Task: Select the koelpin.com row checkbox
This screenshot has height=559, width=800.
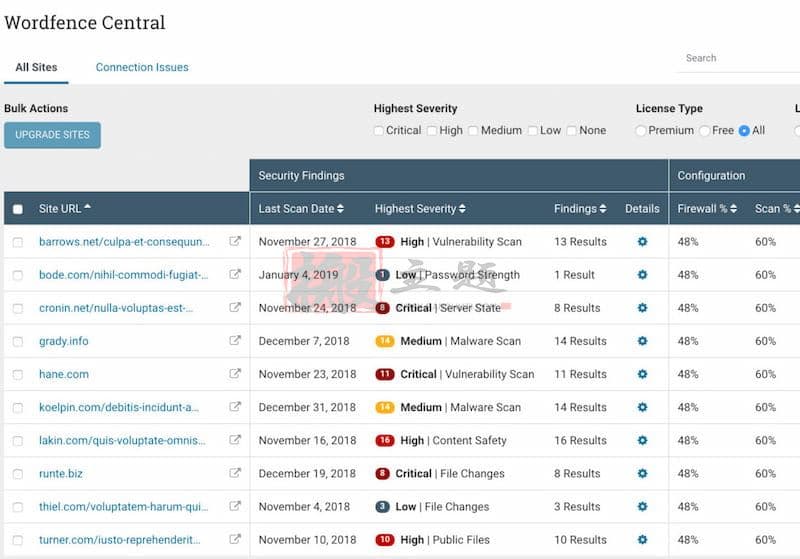Action: (x=18, y=408)
